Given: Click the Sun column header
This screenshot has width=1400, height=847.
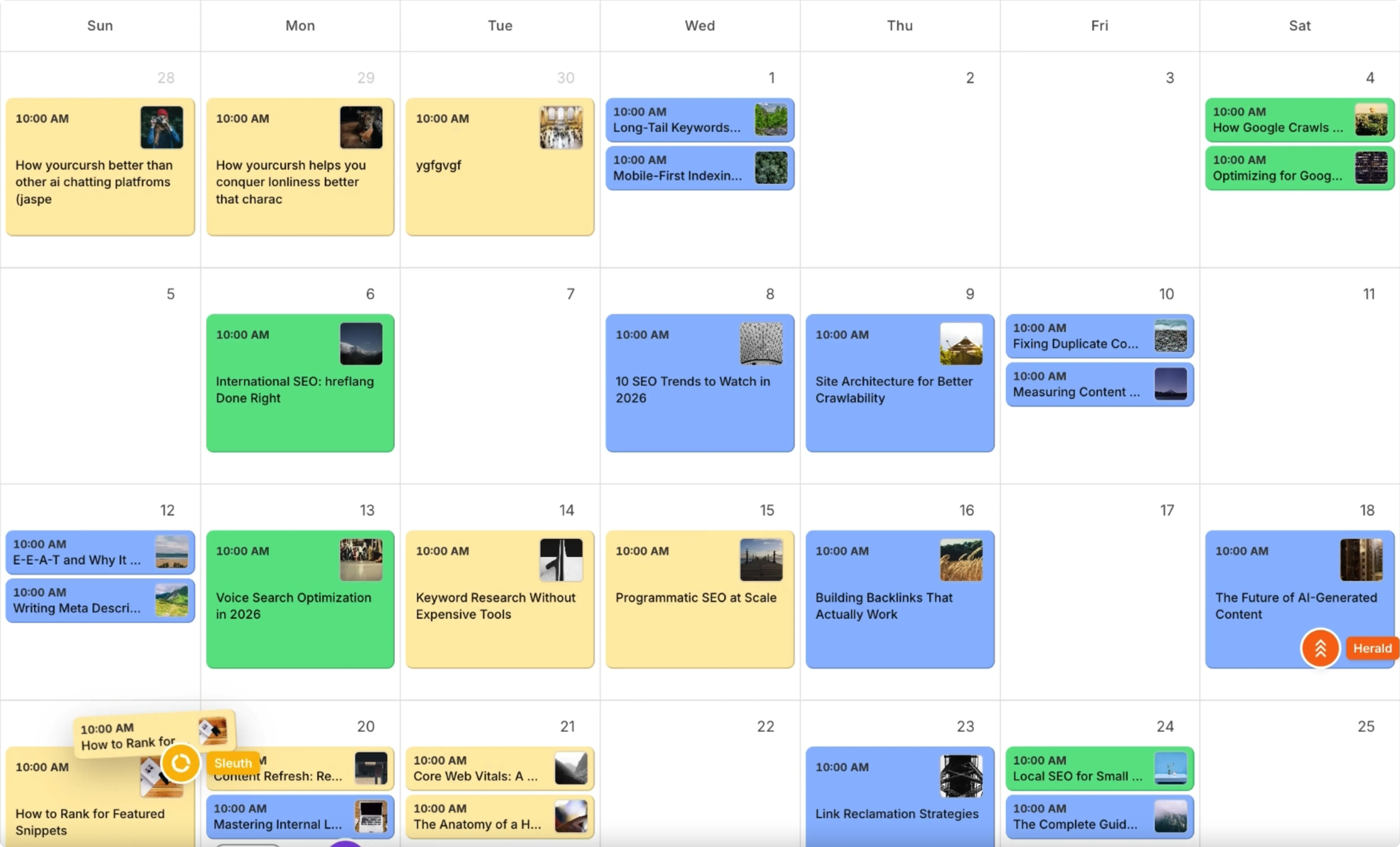Looking at the screenshot, I should (x=100, y=26).
